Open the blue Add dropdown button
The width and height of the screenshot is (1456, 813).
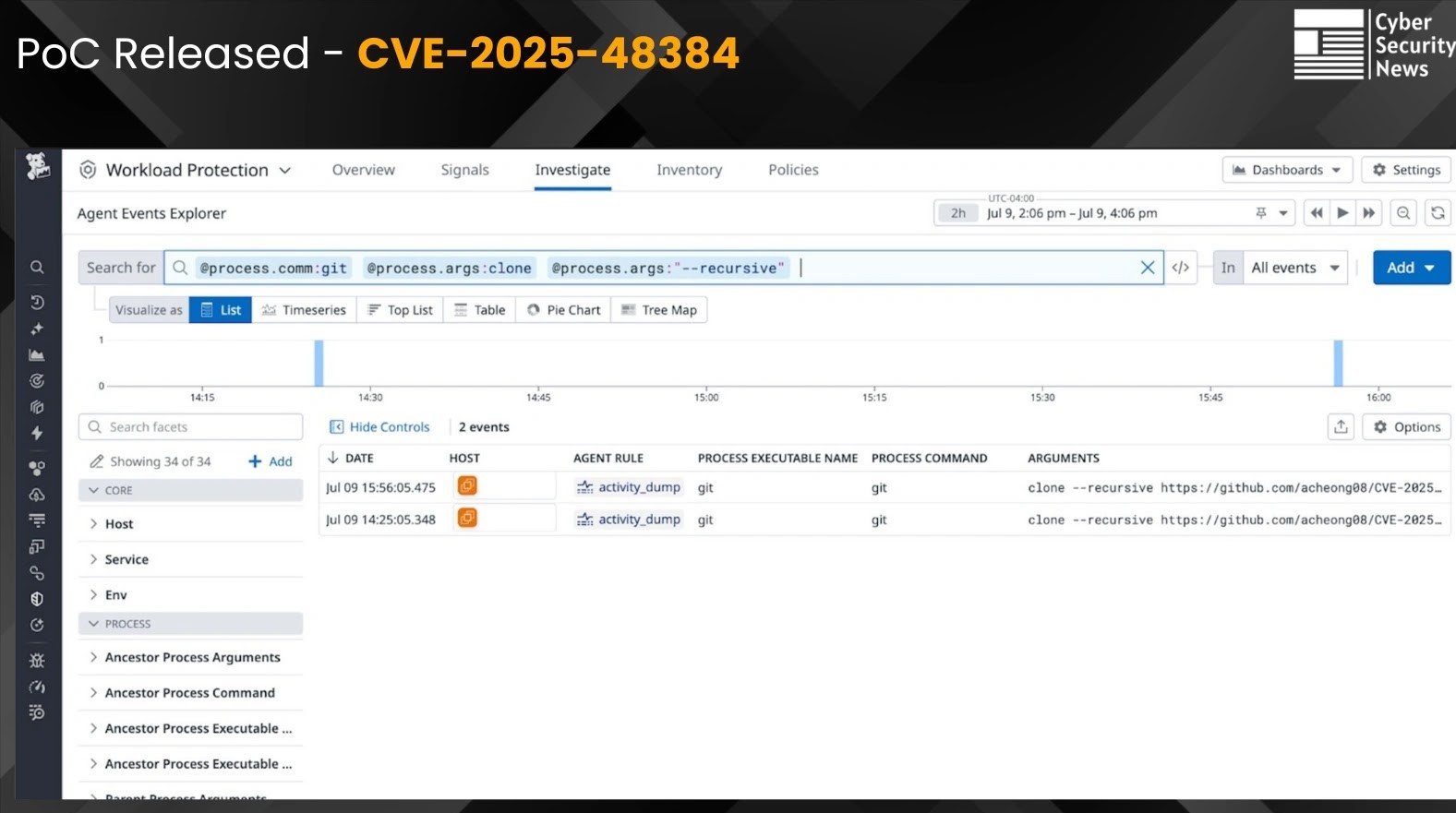pyautogui.click(x=1412, y=268)
